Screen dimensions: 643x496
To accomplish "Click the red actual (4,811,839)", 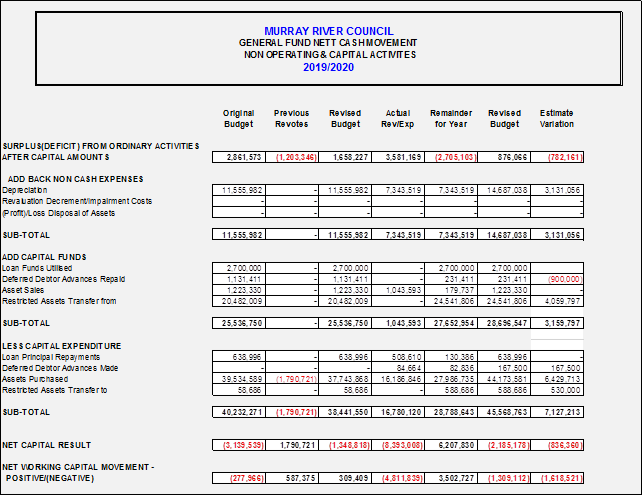I will [x=398, y=478].
